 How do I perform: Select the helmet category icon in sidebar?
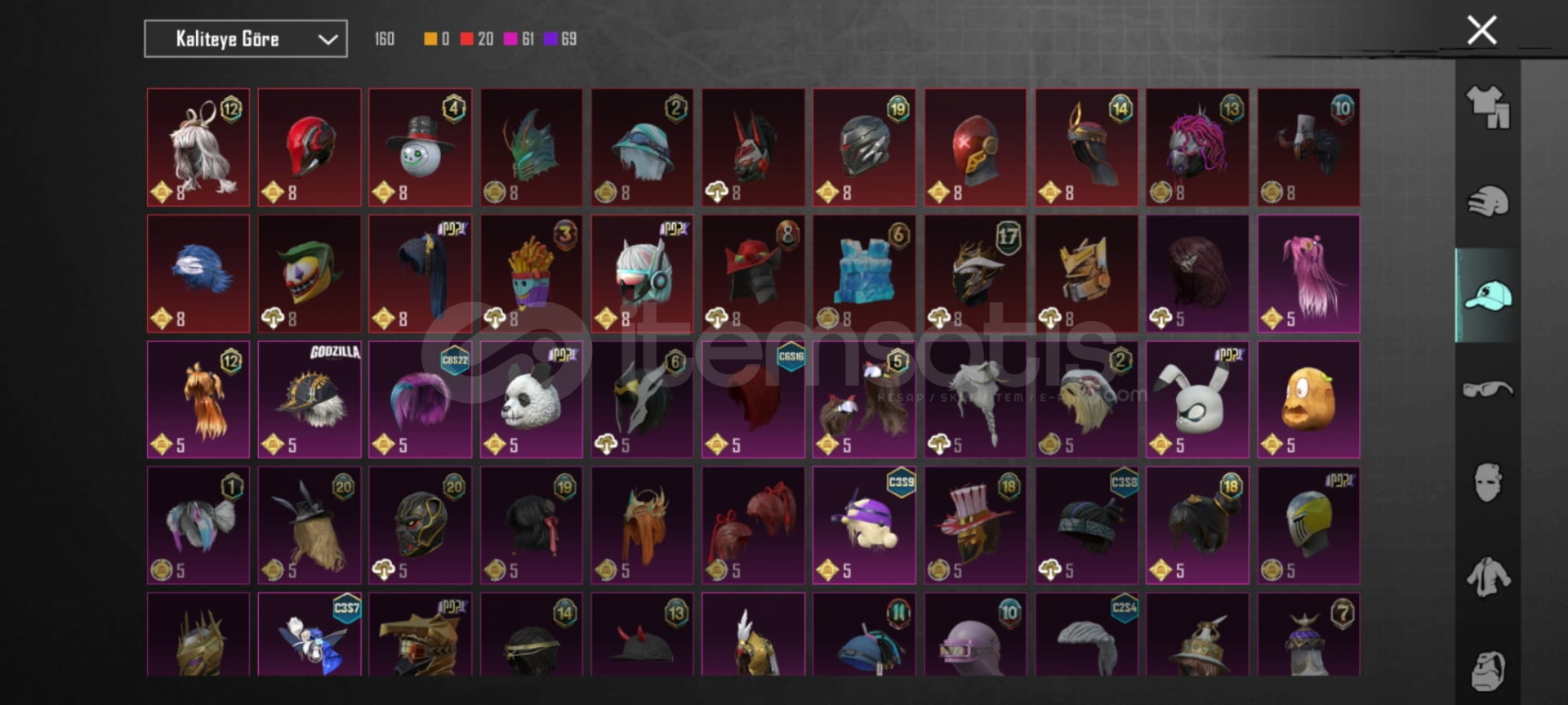pyautogui.click(x=1488, y=202)
